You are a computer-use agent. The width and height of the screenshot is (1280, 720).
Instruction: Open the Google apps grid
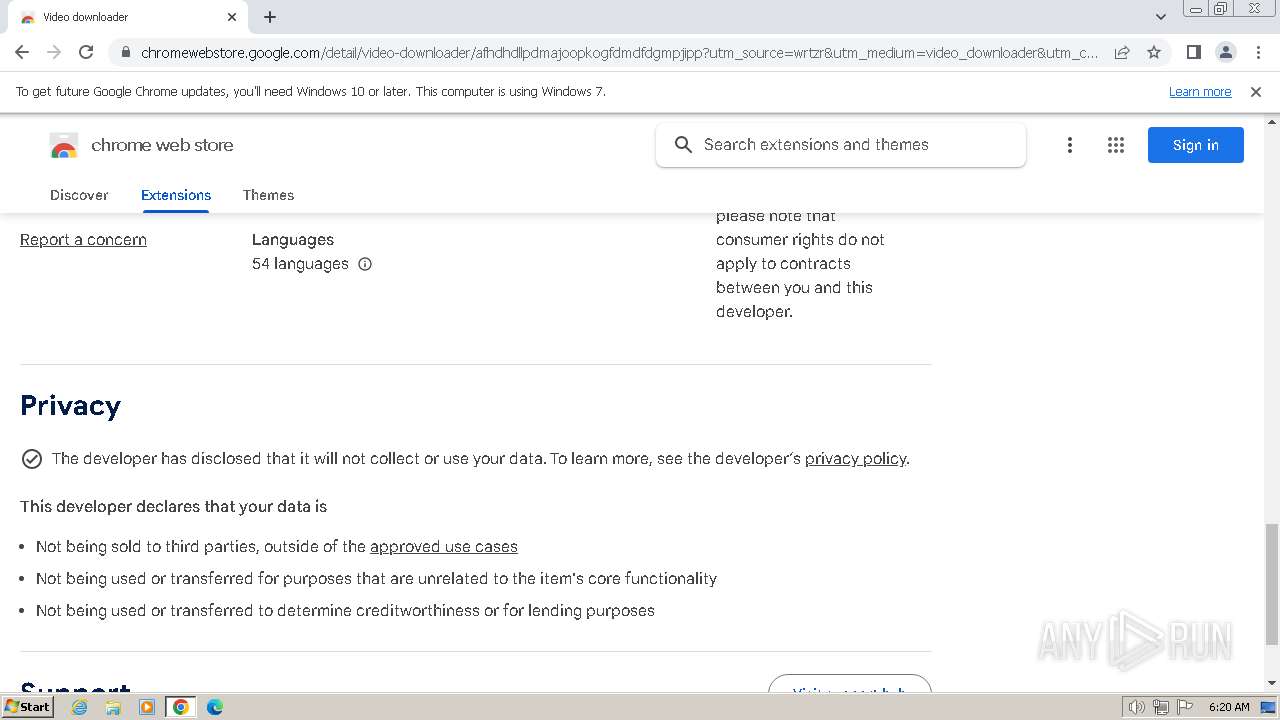[1116, 145]
